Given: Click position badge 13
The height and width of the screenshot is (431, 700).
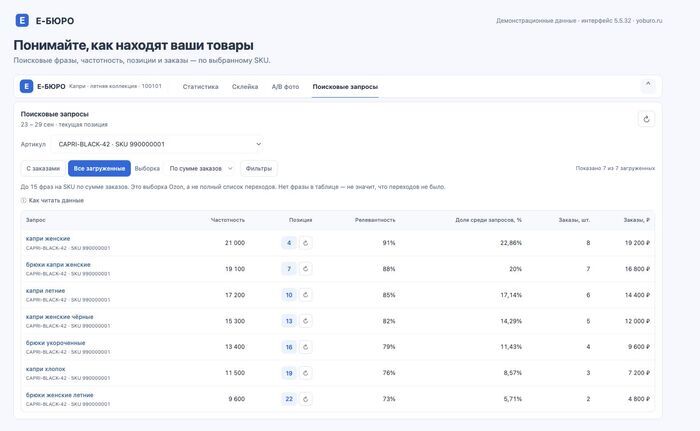Looking at the screenshot, I should point(289,321).
